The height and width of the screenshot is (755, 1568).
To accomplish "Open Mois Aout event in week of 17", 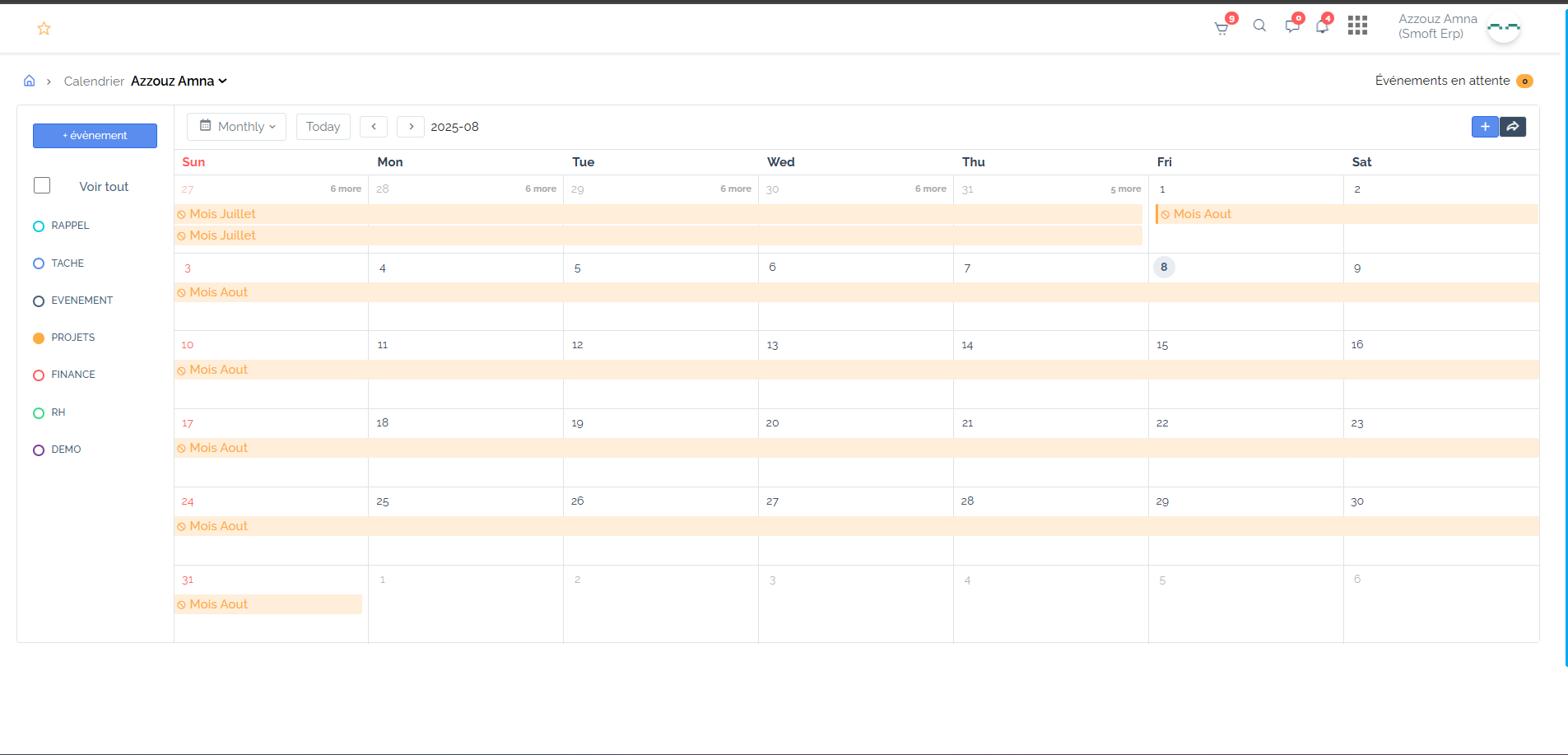I will (x=857, y=448).
